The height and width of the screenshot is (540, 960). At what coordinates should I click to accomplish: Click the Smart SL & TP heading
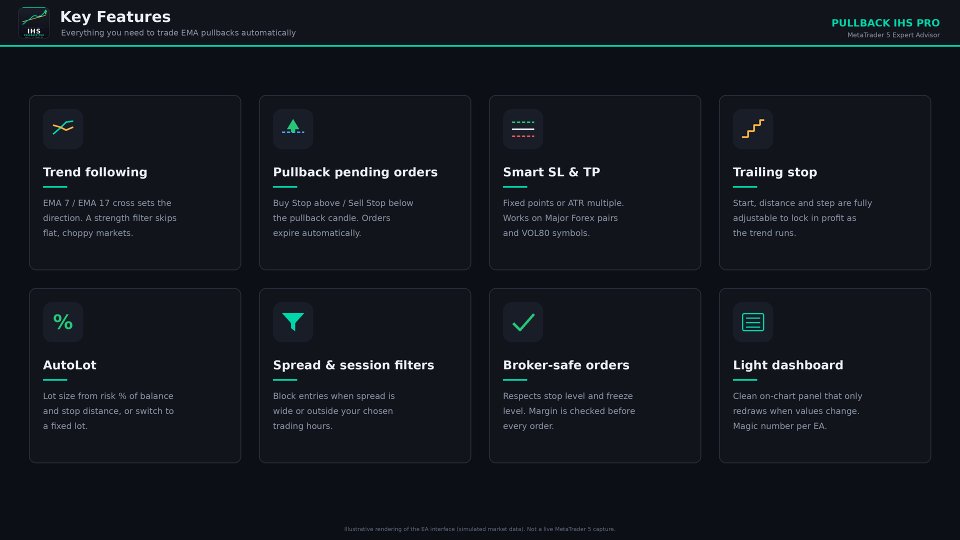click(552, 172)
